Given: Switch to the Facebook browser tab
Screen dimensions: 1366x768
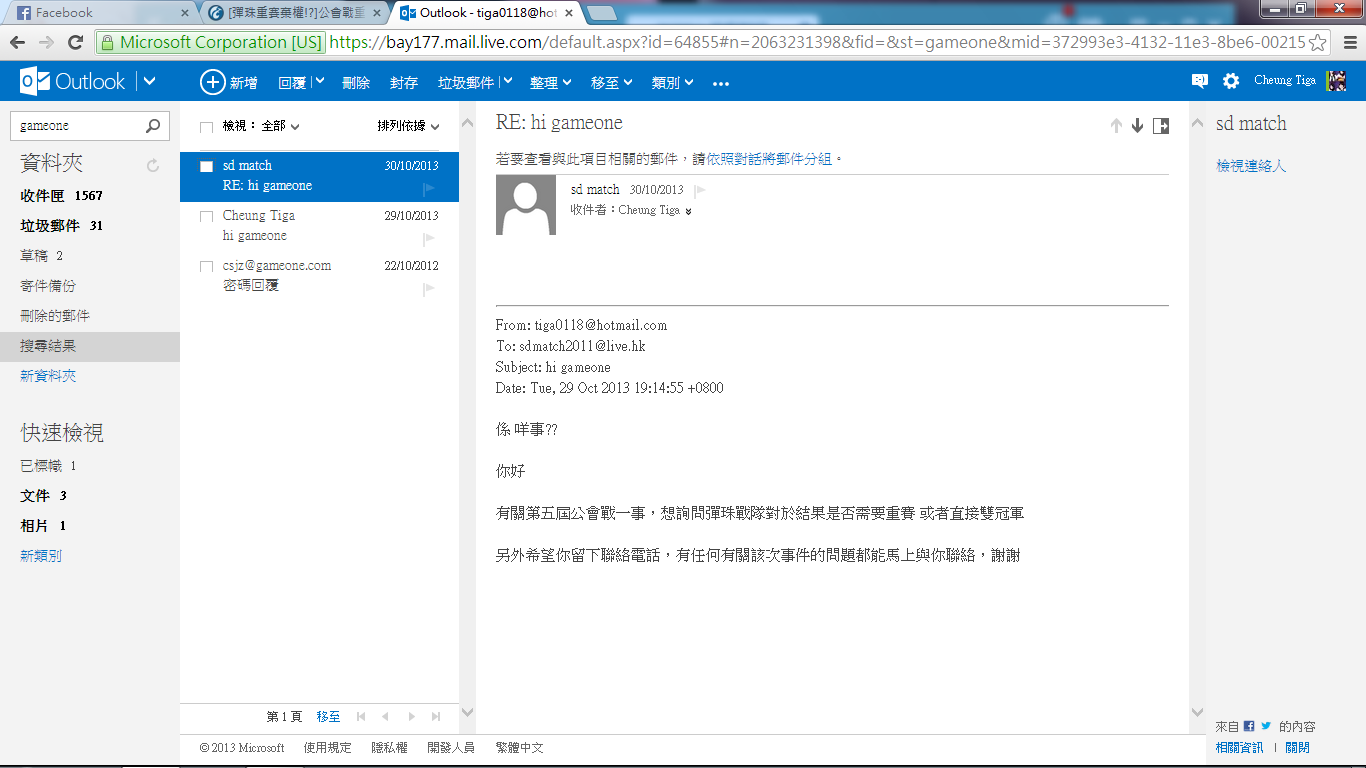Looking at the screenshot, I should [95, 13].
